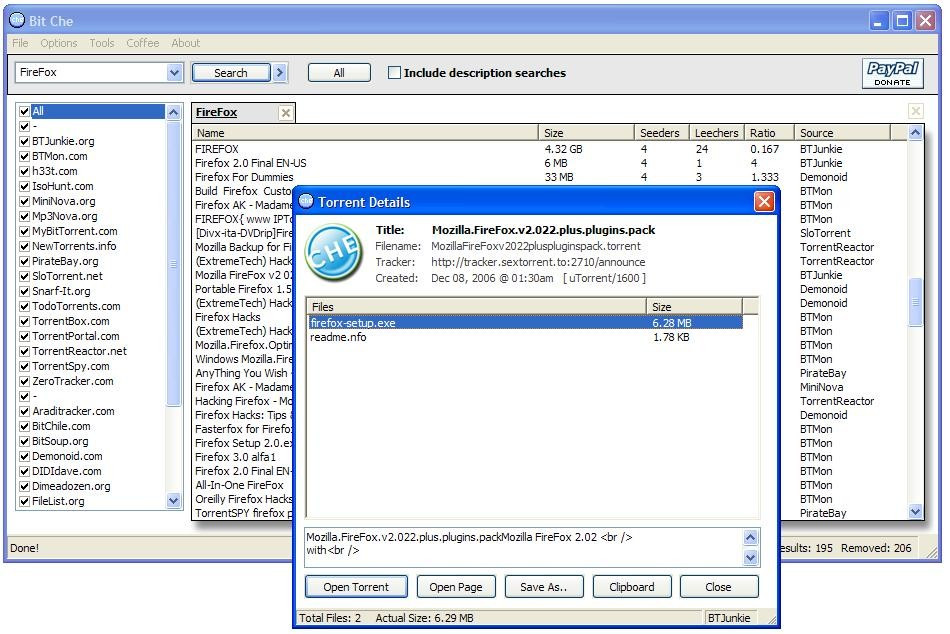Expand the FireFox search term dropdown
This screenshot has height=634, width=950.
[x=175, y=73]
